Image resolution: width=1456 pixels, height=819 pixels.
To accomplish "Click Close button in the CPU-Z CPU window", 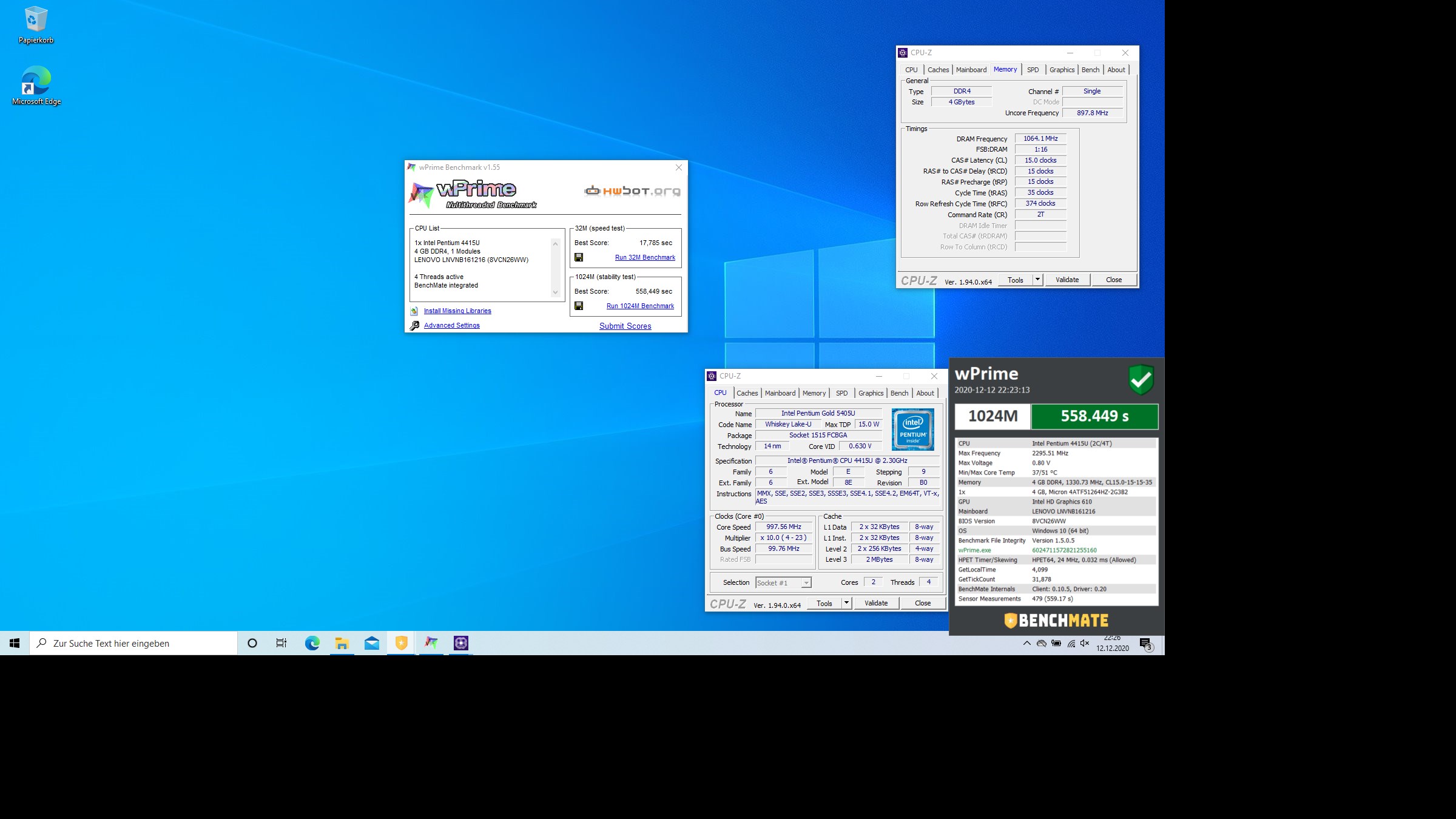I will [923, 603].
